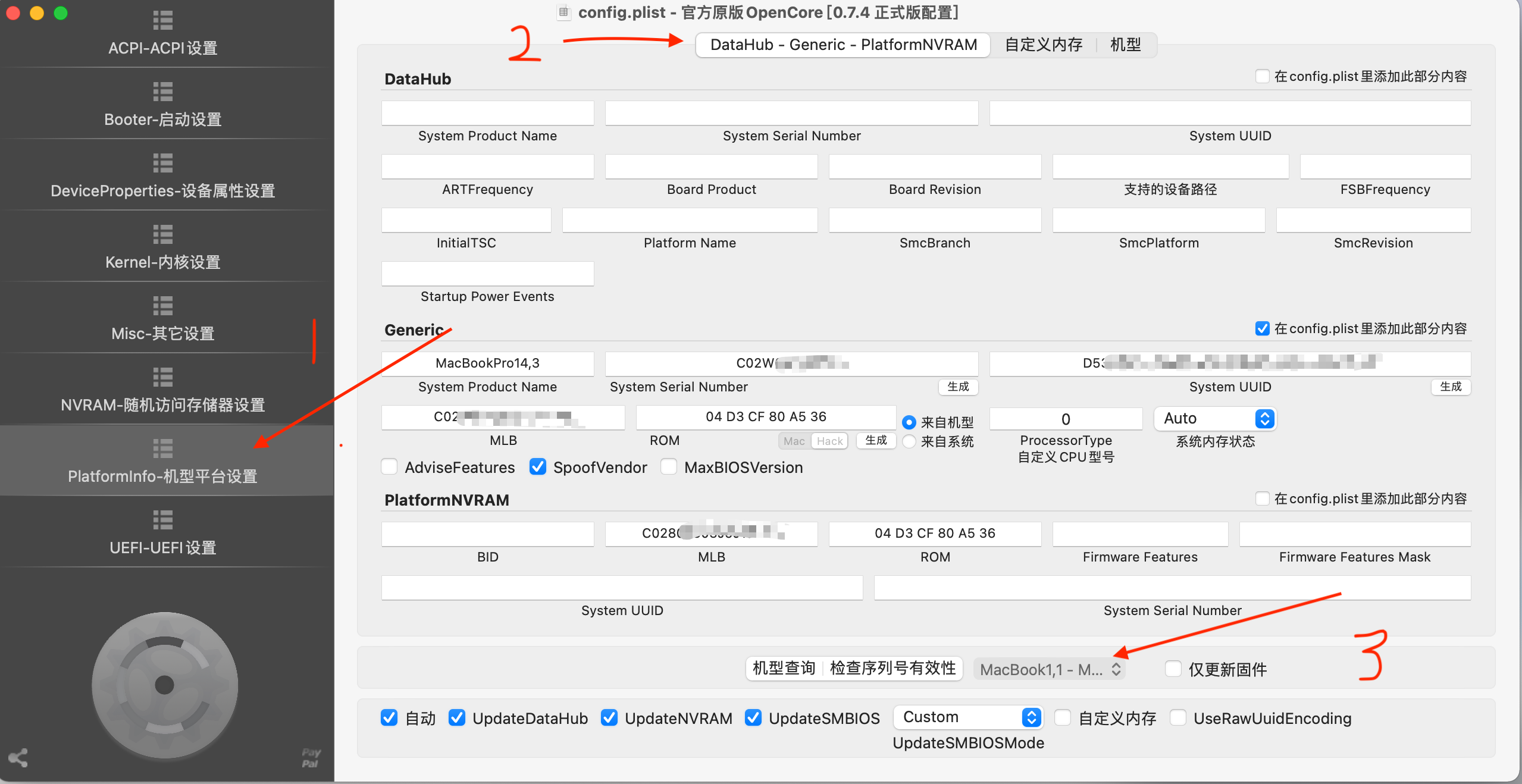Select the 来自机型 radio button

point(909,422)
